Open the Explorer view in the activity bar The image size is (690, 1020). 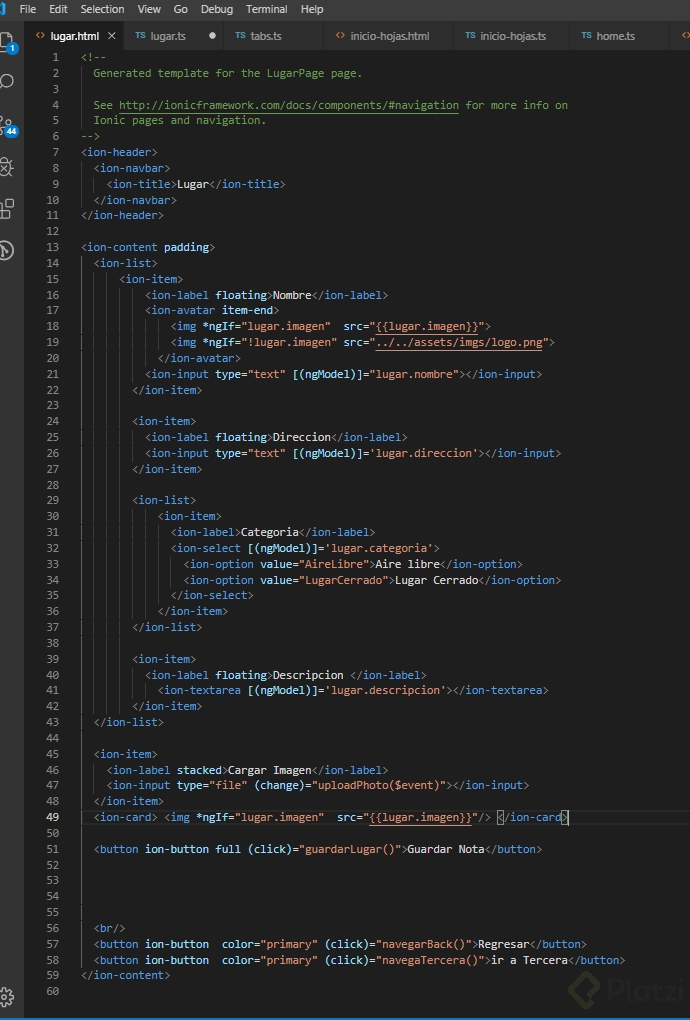[x=7, y=42]
